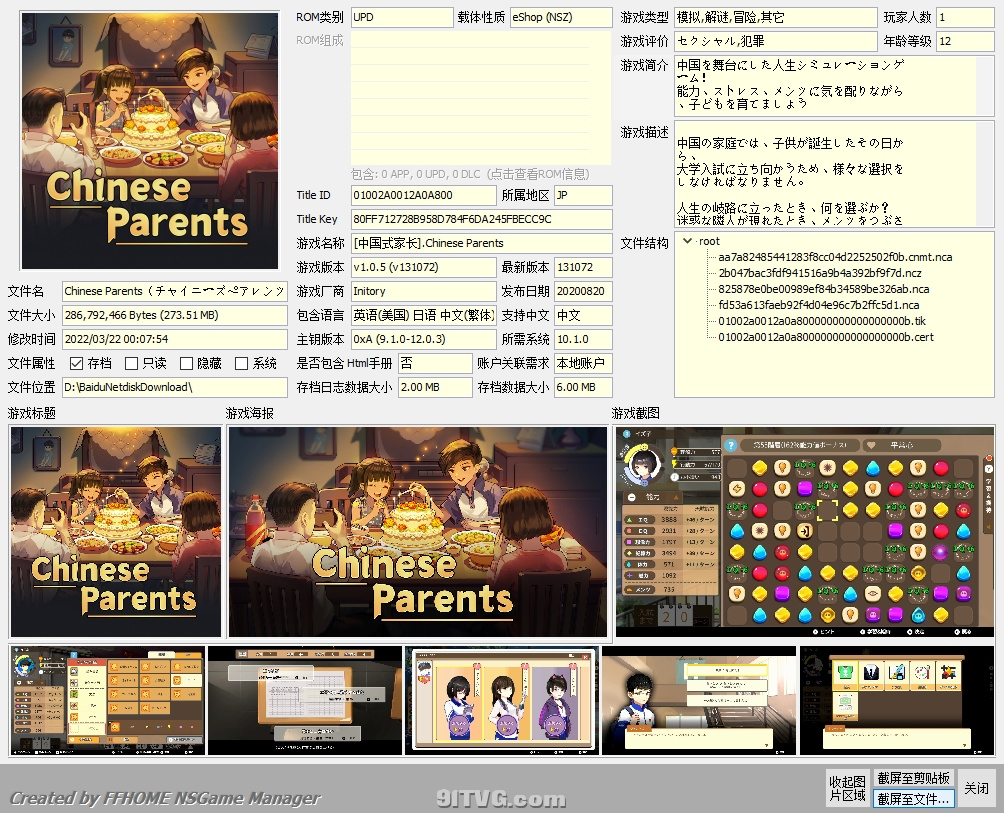Uncheck the 存档 file attribute checkbox
This screenshot has height=813, width=1004.
(x=77, y=363)
